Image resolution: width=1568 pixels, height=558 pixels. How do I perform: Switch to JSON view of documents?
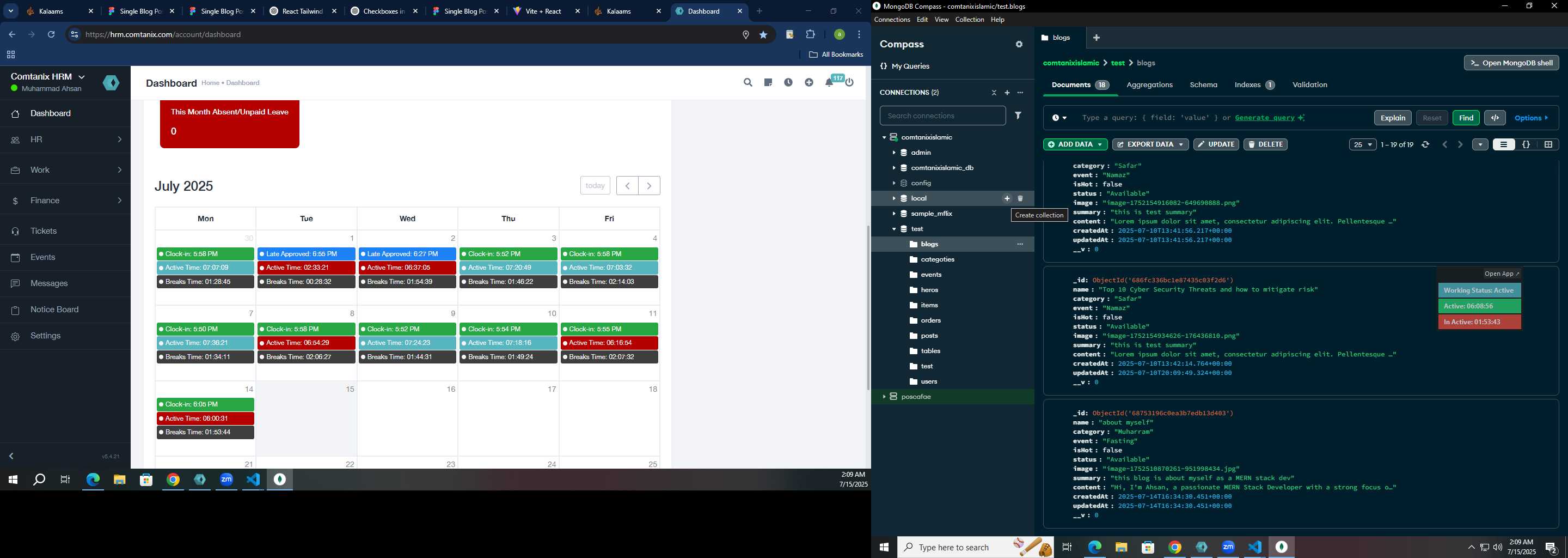[x=1526, y=144]
